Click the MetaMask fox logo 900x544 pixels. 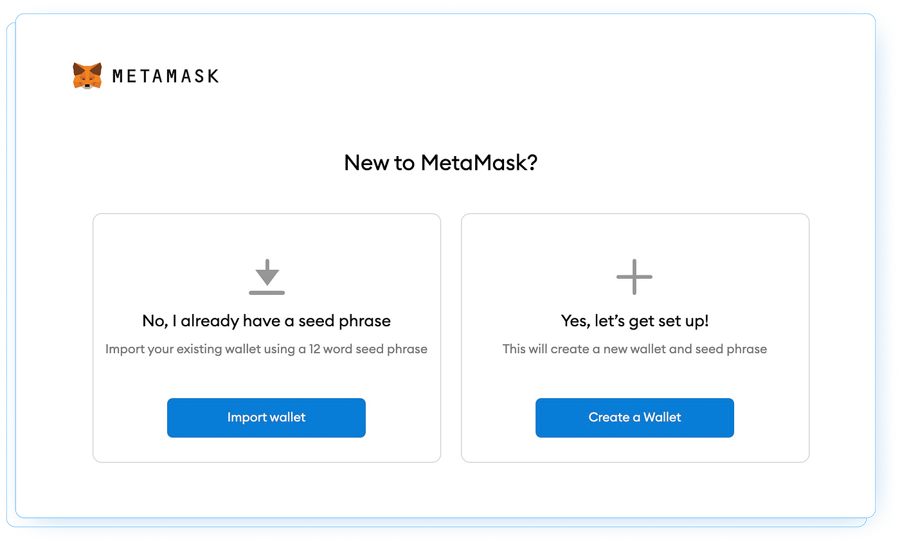(x=87, y=76)
